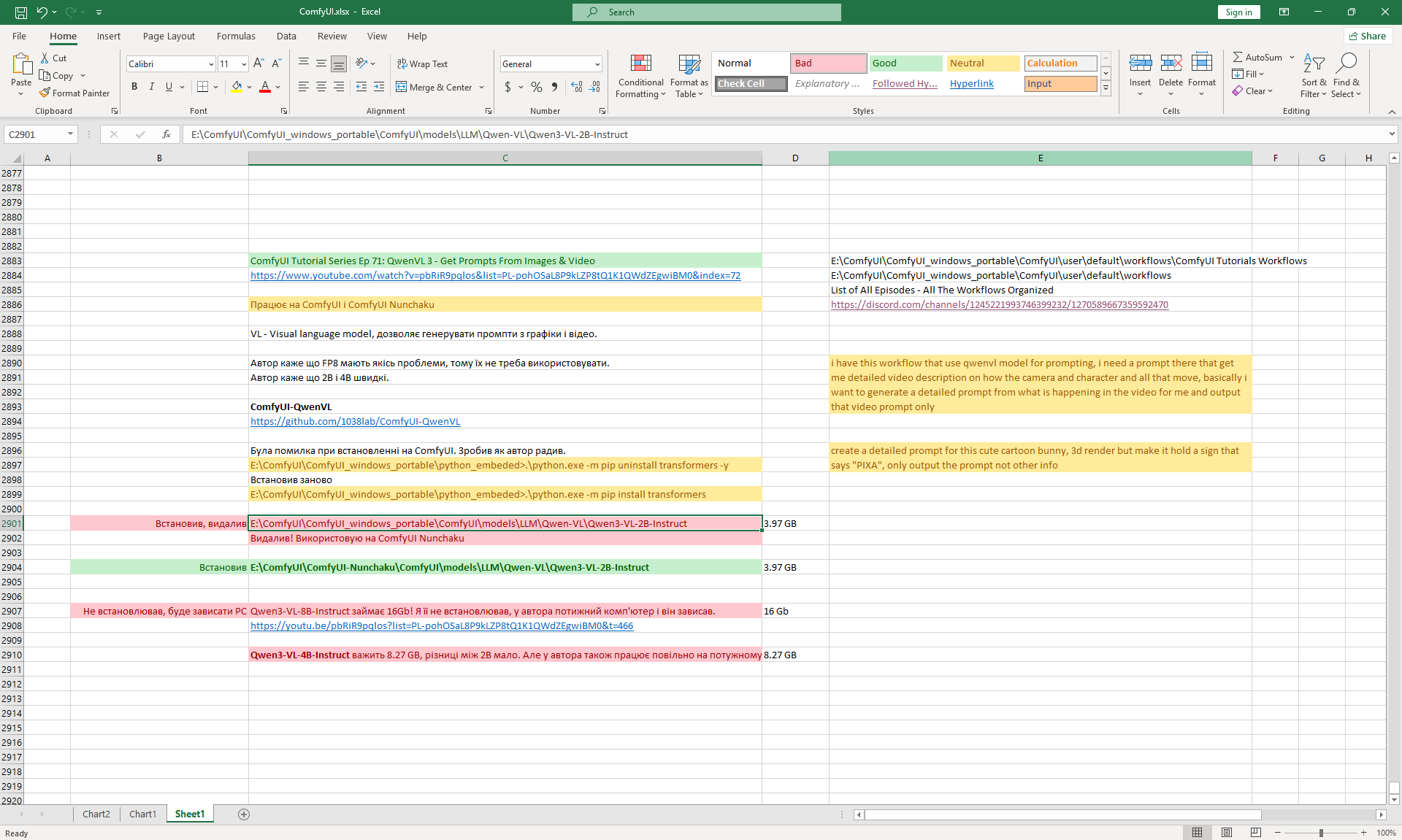1402x840 pixels.
Task: Click the Format Painter brush icon
Action: pyautogui.click(x=45, y=93)
